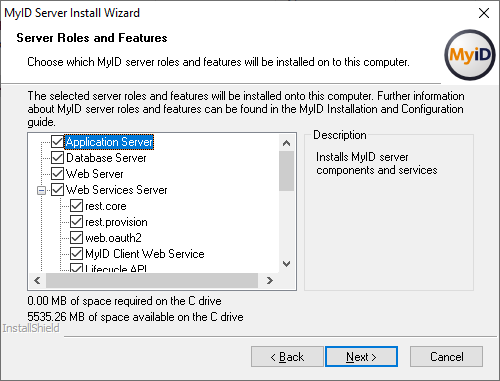Click the vertical scrollbar up arrow
500x381 pixels.
click(x=286, y=143)
